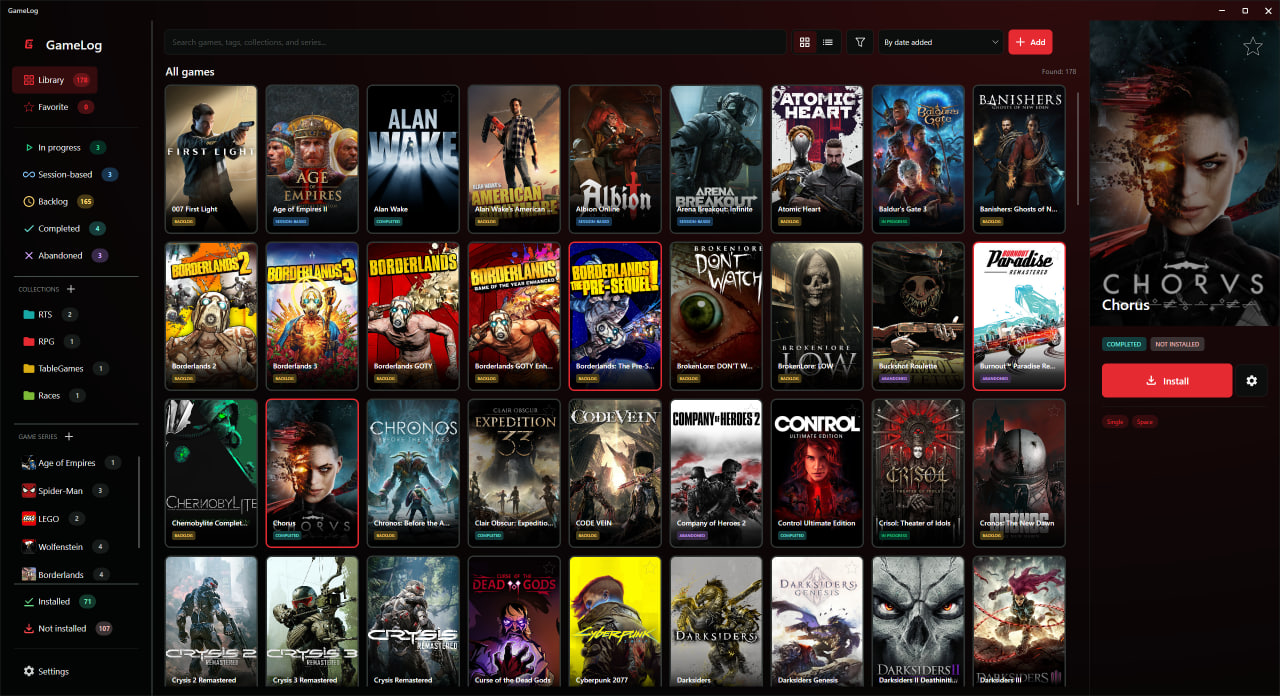
Task: Select Burnout Paradise Remastered card
Action: [1019, 316]
